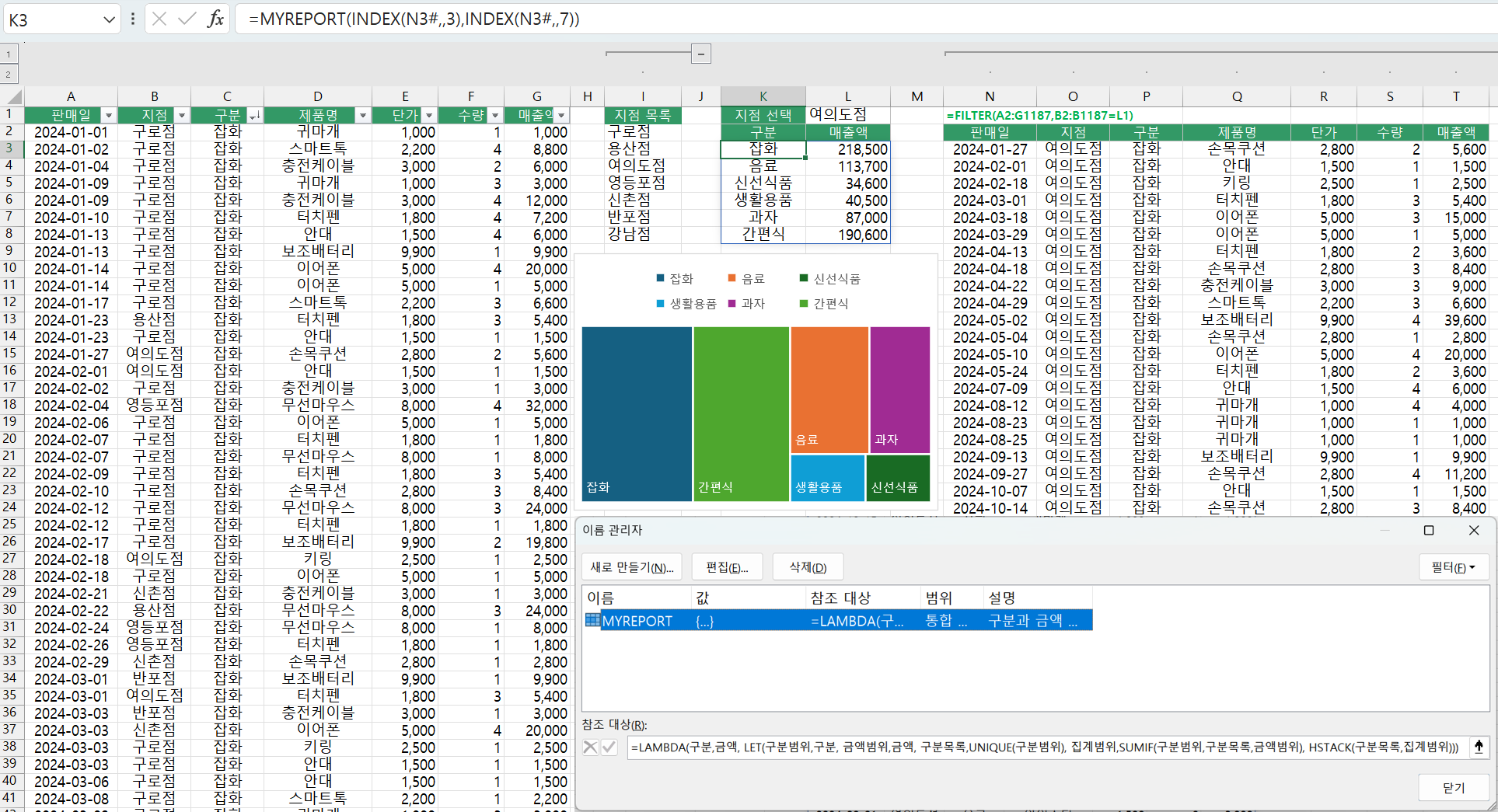
Task: Click the MYREPORT name icon in the list
Action: tap(592, 620)
